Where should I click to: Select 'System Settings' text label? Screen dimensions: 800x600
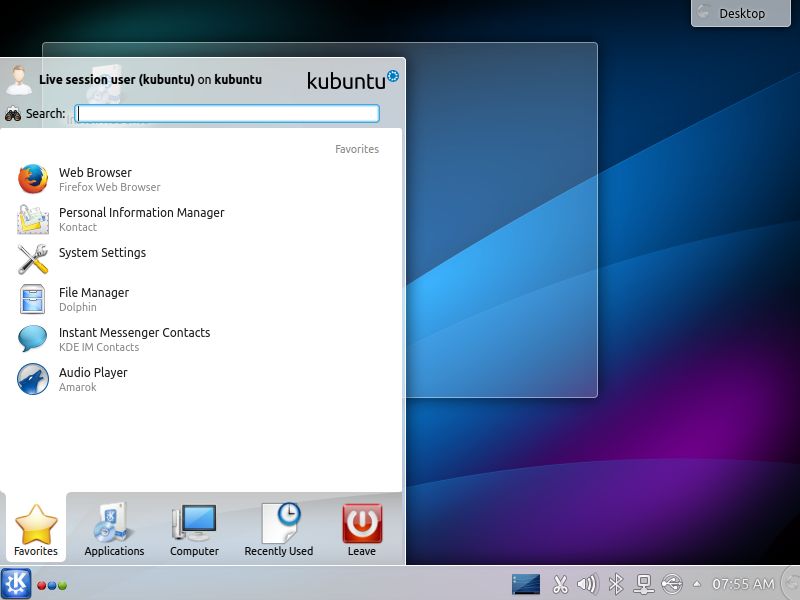click(102, 253)
